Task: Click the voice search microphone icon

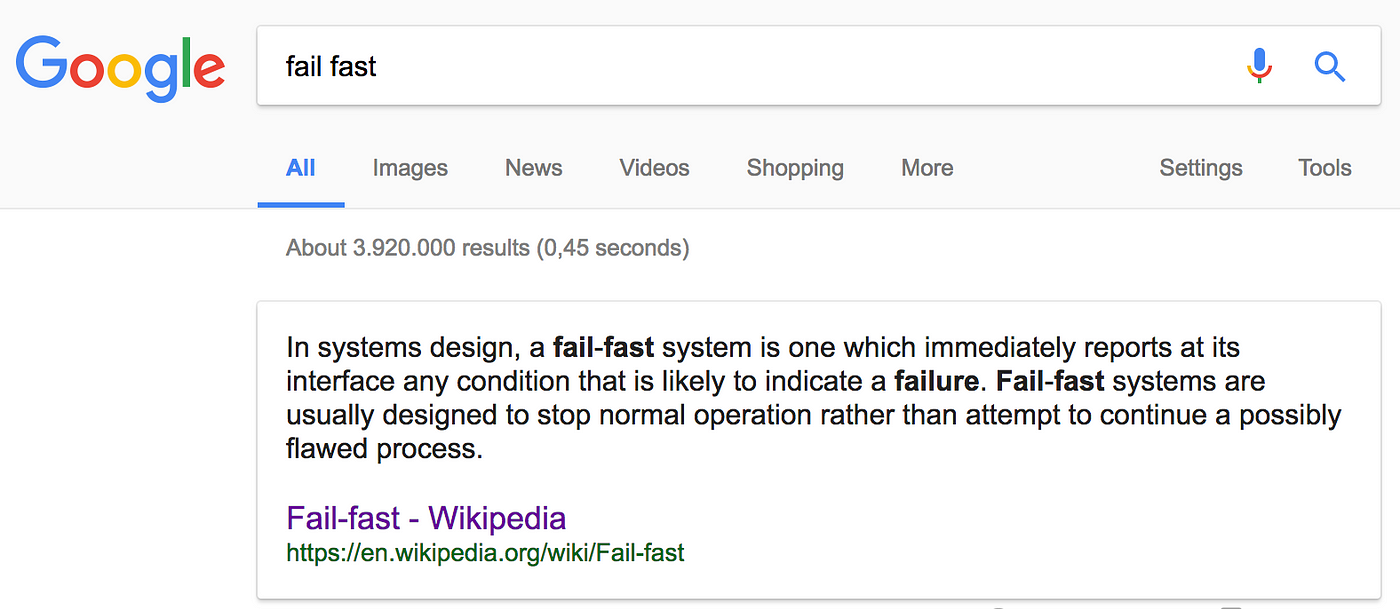Action: click(x=1259, y=66)
